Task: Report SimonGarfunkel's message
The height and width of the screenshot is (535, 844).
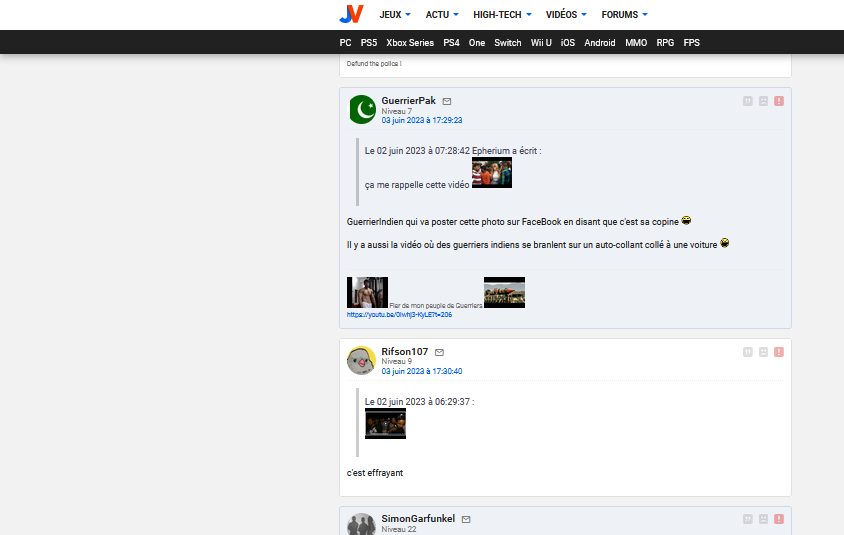Action: point(779,519)
